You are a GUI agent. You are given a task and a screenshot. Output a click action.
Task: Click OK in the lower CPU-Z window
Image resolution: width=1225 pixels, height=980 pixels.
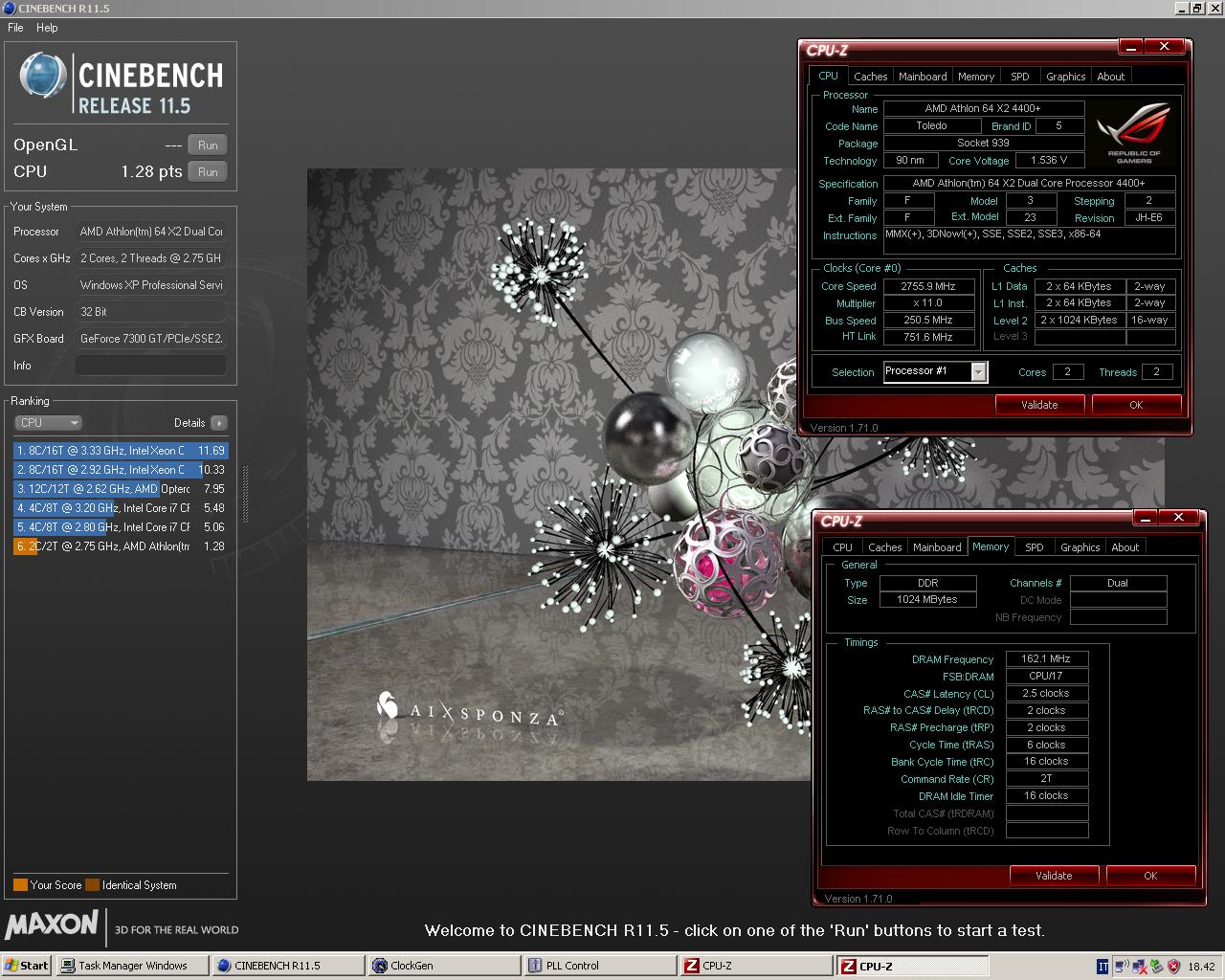1150,876
